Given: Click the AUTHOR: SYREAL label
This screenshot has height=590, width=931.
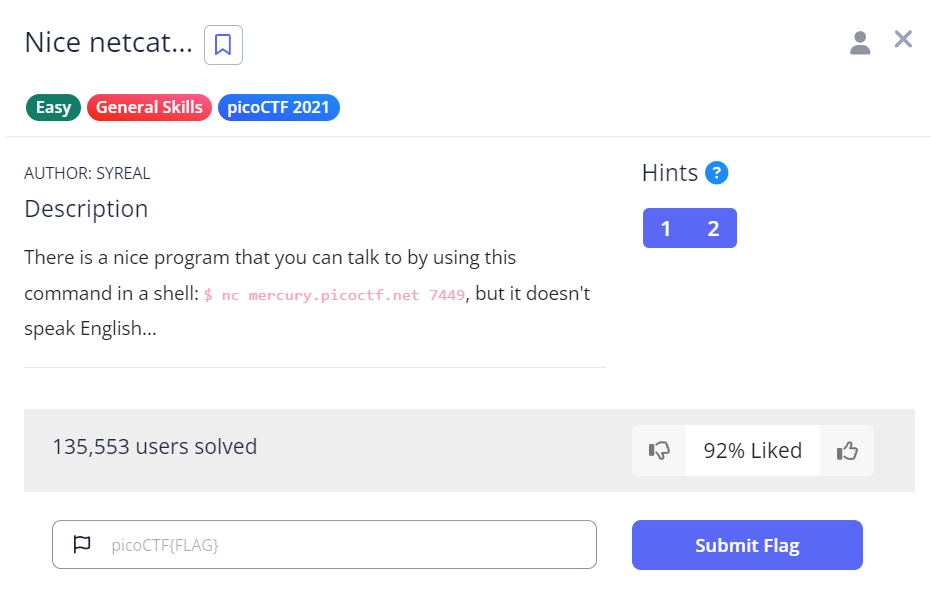Looking at the screenshot, I should (x=87, y=173).
